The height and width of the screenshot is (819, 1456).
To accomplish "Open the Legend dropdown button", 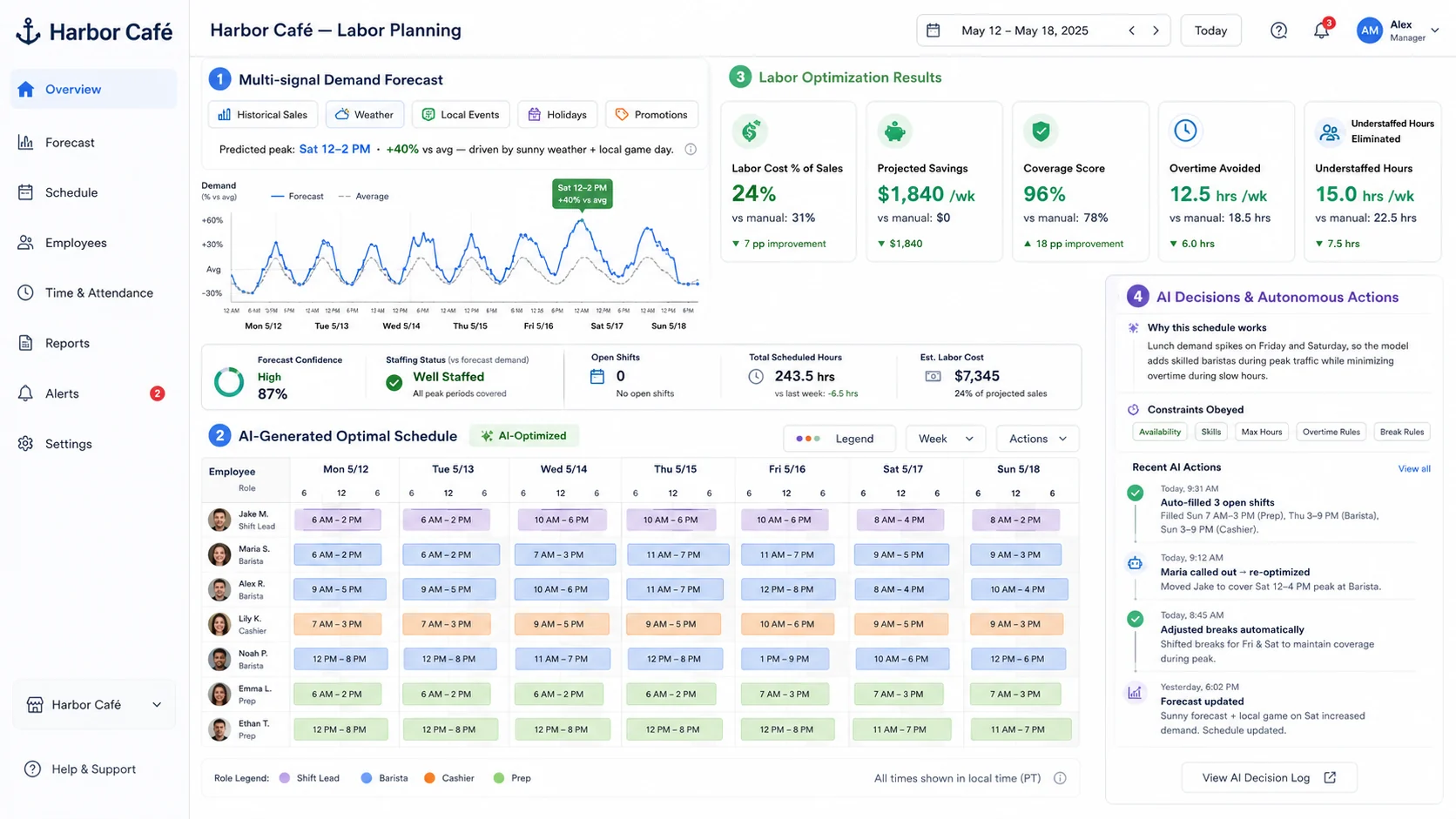I will (840, 439).
